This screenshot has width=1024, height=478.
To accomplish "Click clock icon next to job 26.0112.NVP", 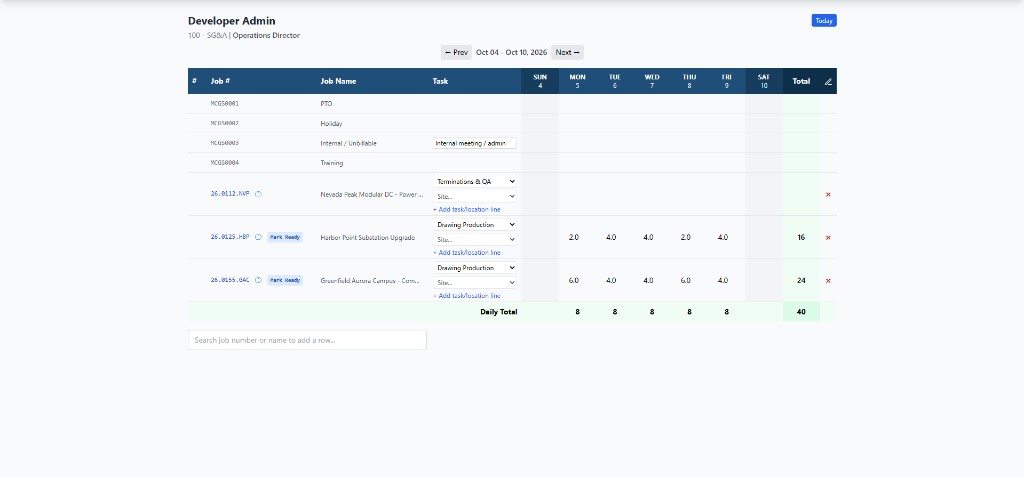I will tap(258, 194).
